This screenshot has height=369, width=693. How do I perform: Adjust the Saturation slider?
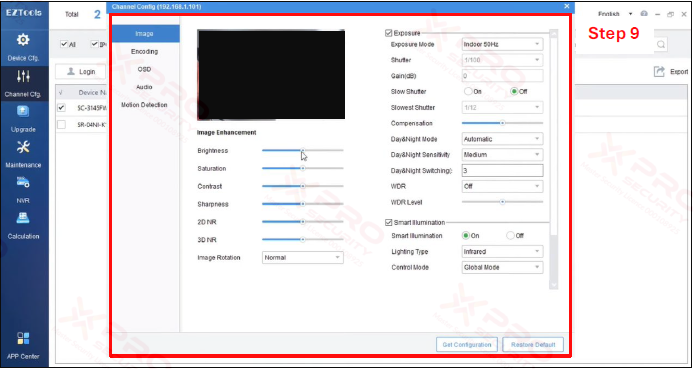click(303, 168)
